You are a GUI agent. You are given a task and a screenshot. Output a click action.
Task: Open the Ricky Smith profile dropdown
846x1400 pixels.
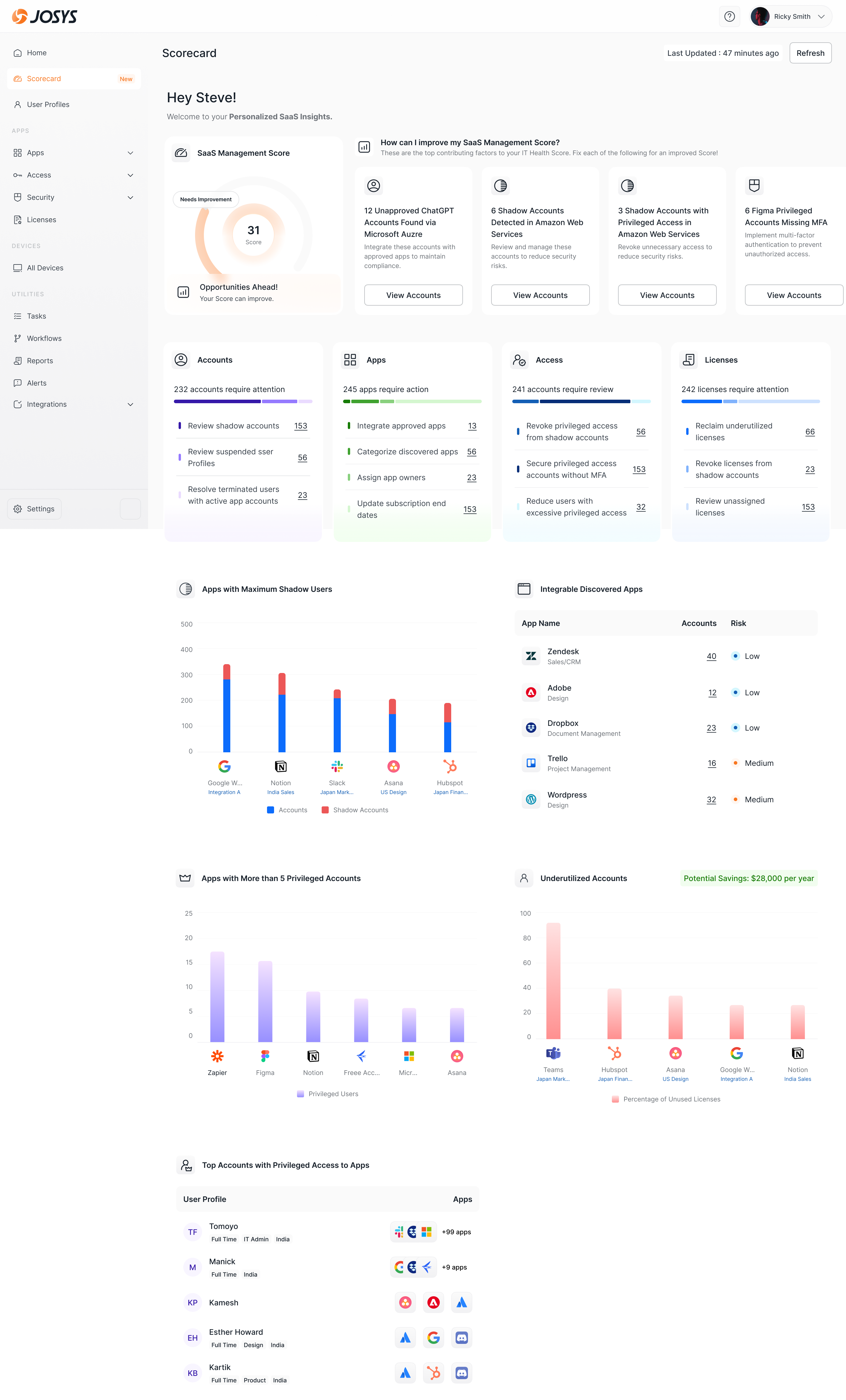click(791, 16)
